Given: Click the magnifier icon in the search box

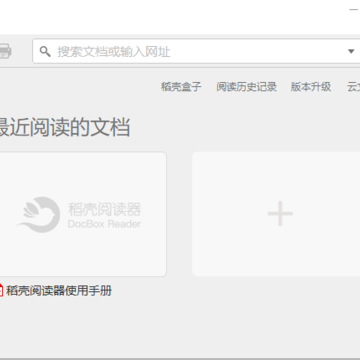Looking at the screenshot, I should point(45,51).
